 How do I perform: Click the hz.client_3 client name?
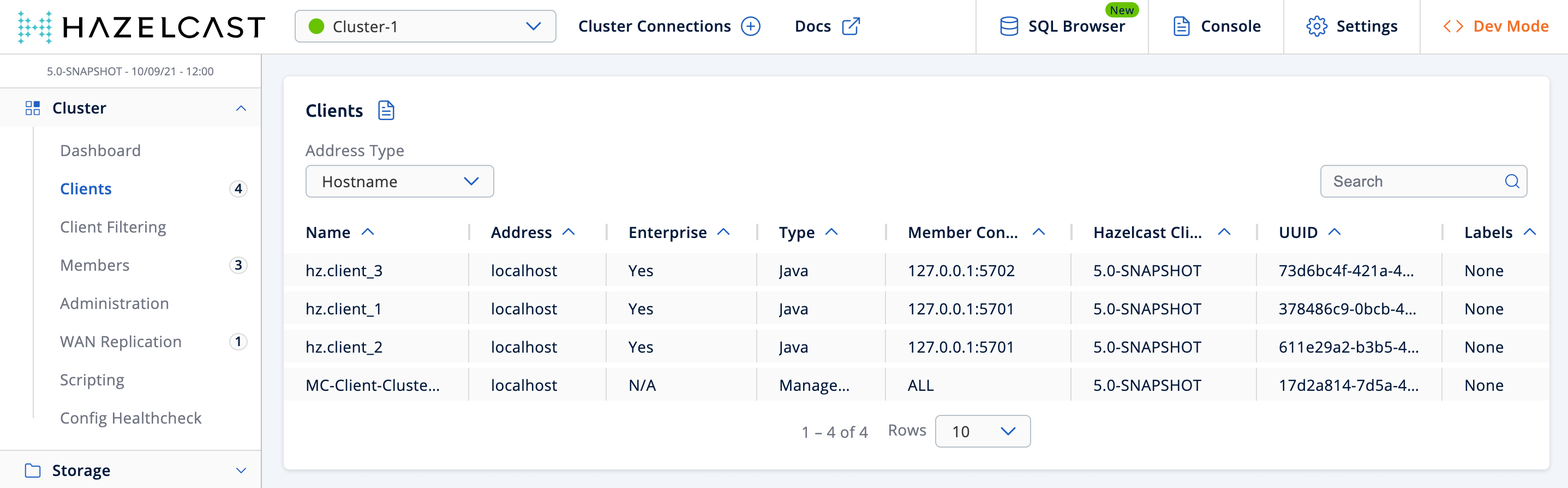pyautogui.click(x=344, y=271)
